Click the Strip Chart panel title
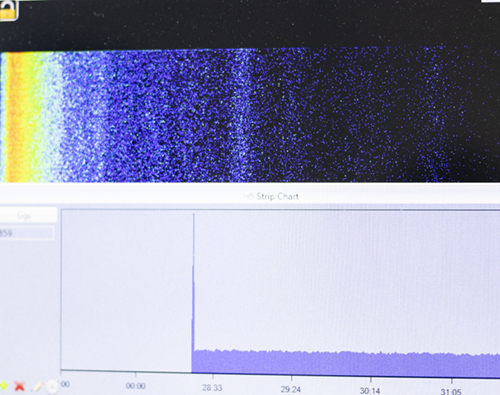Viewport: 500px width, 395px height. (x=277, y=196)
